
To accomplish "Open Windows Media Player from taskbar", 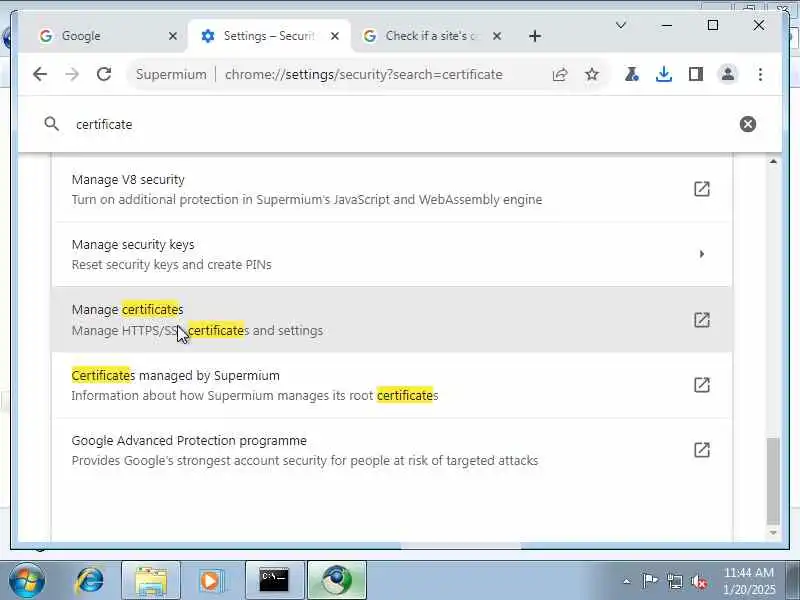I will (210, 580).
